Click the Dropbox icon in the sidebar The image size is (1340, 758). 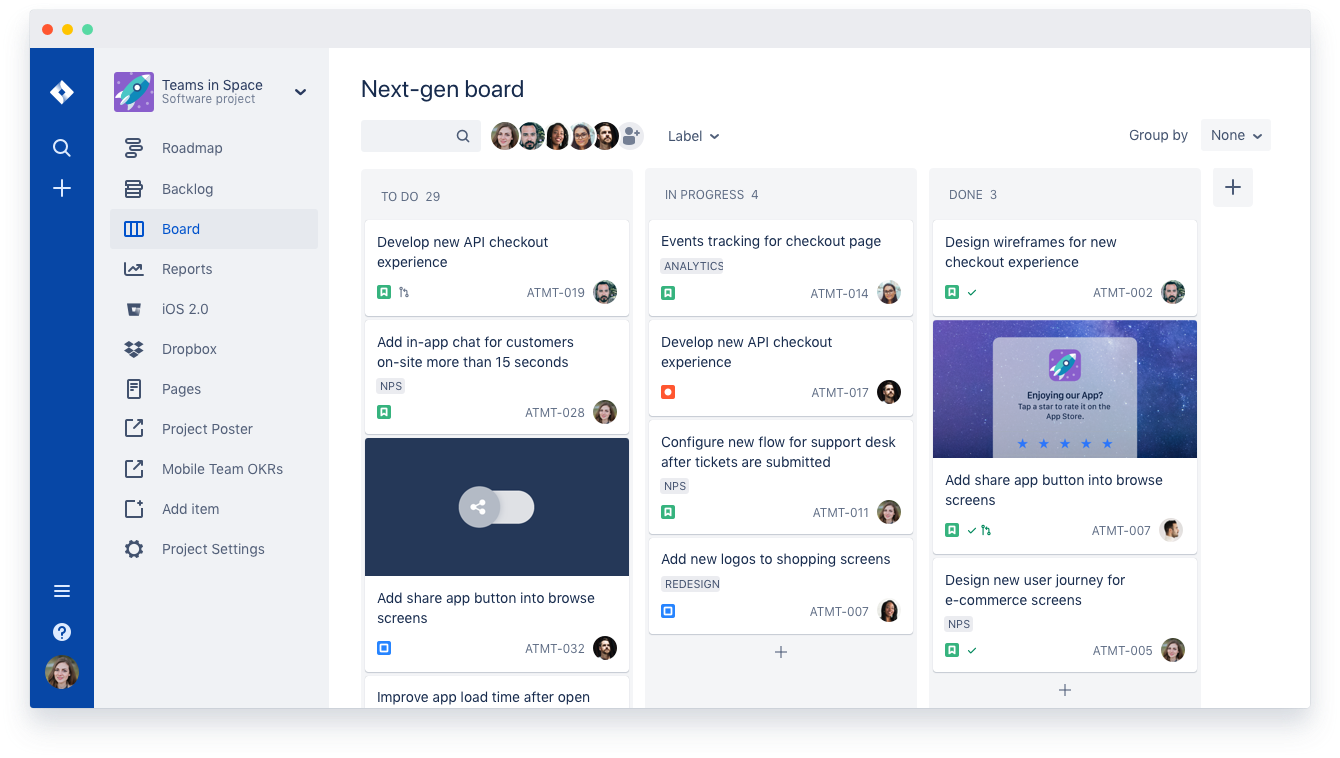click(x=135, y=348)
